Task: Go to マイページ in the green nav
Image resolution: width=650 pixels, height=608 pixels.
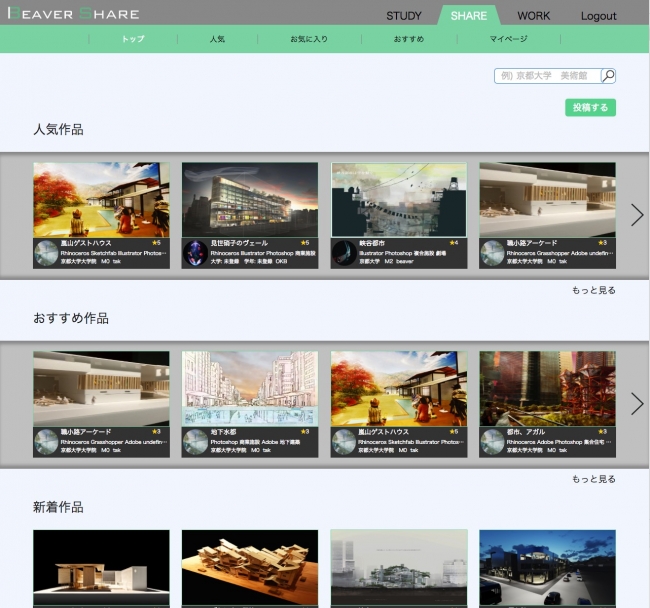Action: click(x=508, y=39)
